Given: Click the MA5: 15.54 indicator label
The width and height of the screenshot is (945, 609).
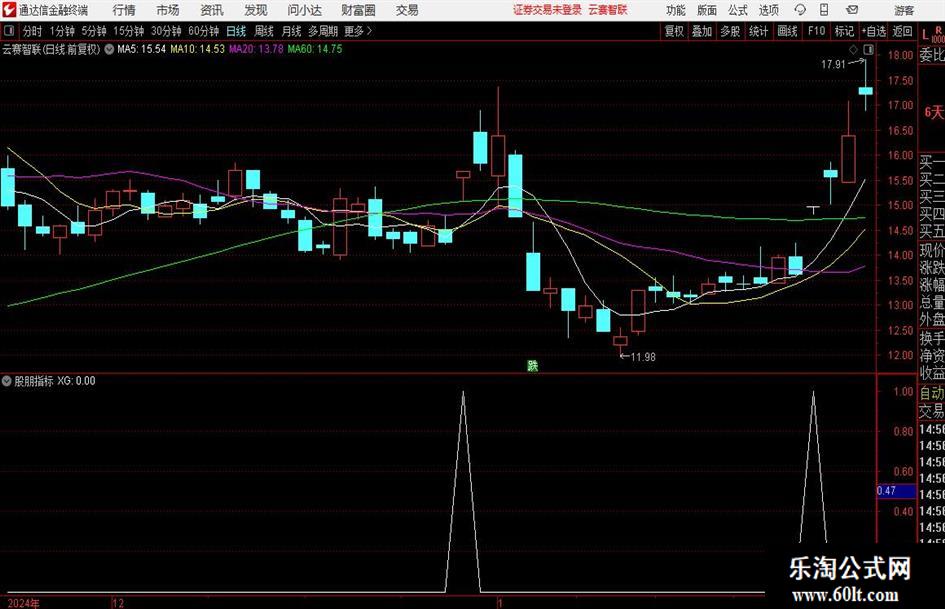Looking at the screenshot, I should (x=142, y=49).
